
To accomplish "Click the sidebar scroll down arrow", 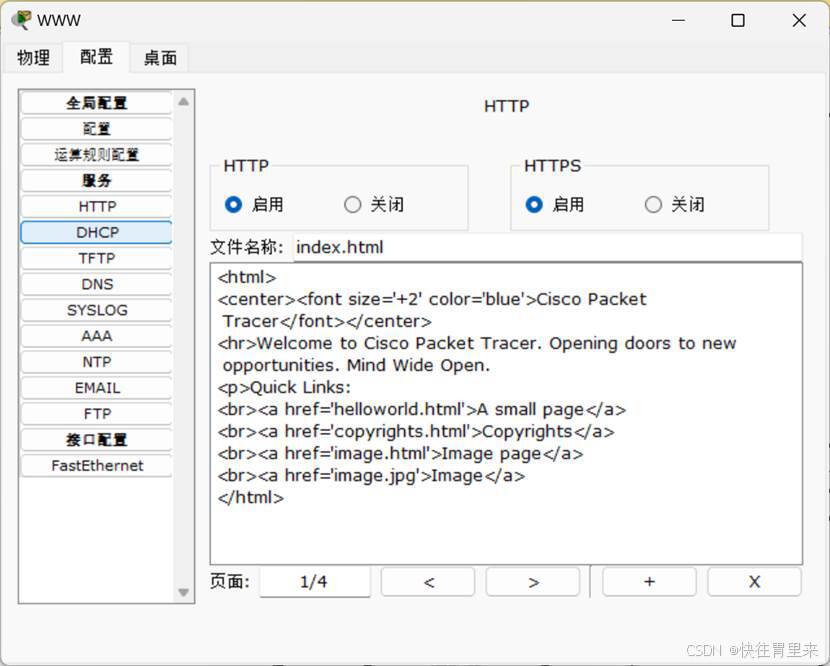I will pyautogui.click(x=184, y=592).
